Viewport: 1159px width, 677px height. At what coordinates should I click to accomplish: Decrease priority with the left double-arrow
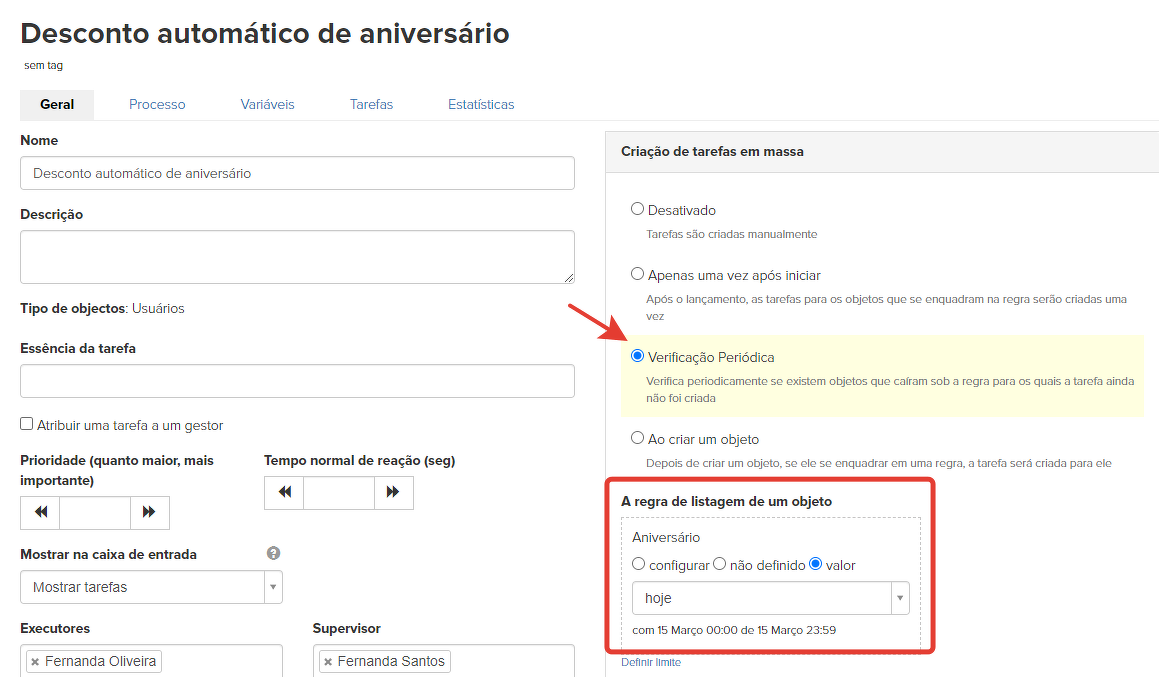40,512
